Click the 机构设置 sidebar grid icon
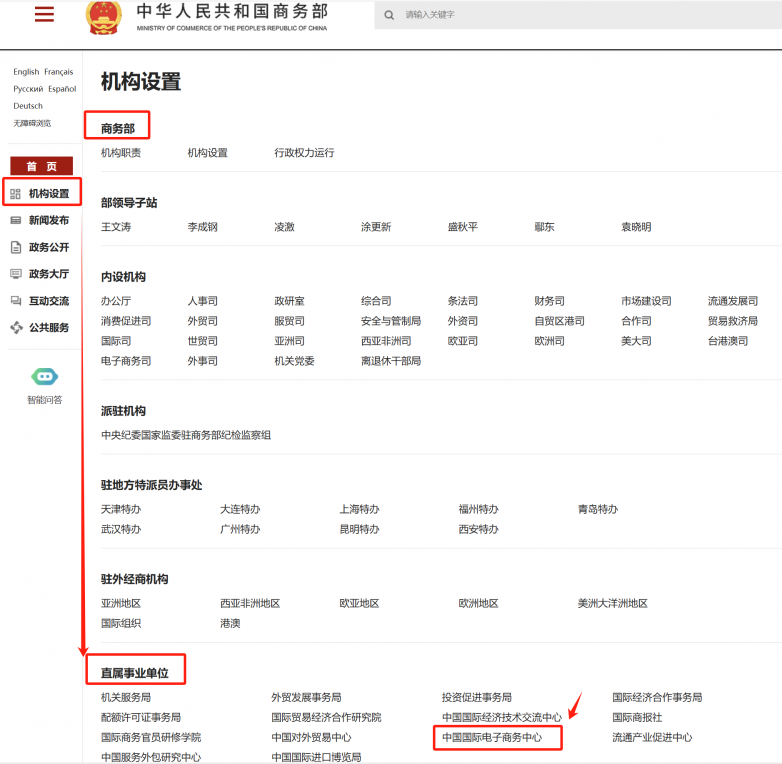The height and width of the screenshot is (764, 782). tap(15, 193)
